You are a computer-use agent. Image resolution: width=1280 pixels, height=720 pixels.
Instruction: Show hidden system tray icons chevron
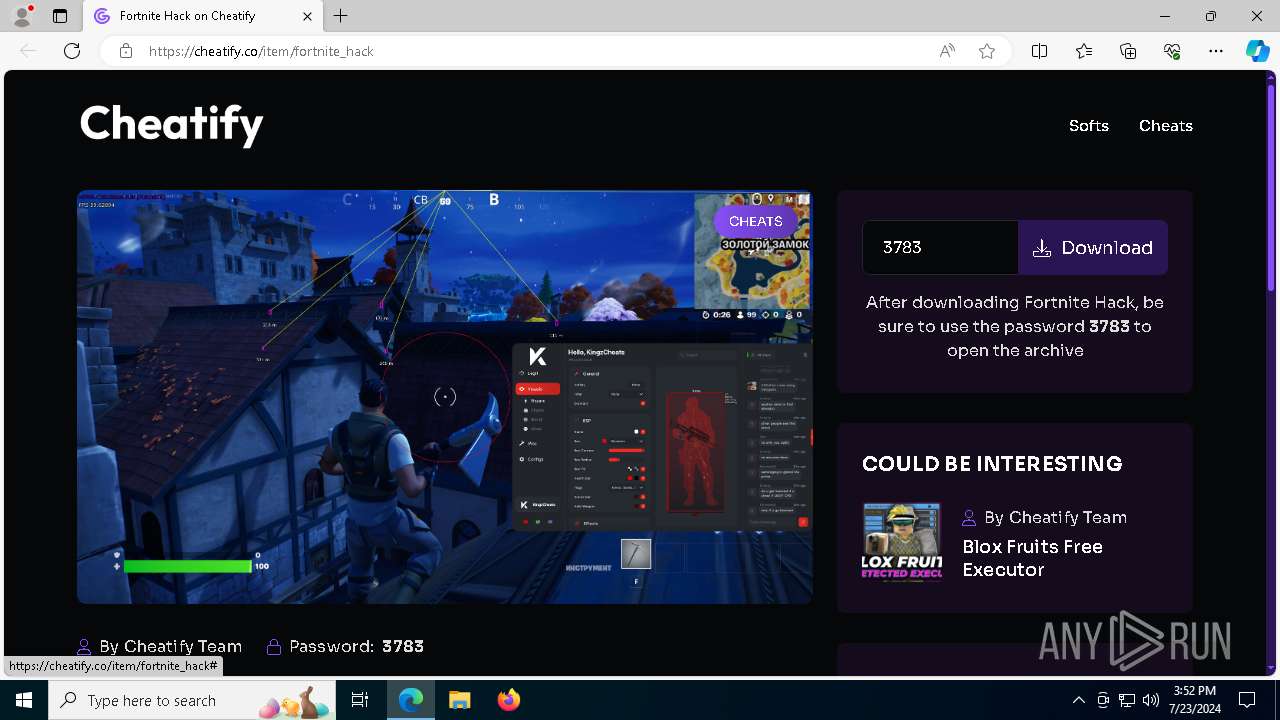click(1078, 700)
